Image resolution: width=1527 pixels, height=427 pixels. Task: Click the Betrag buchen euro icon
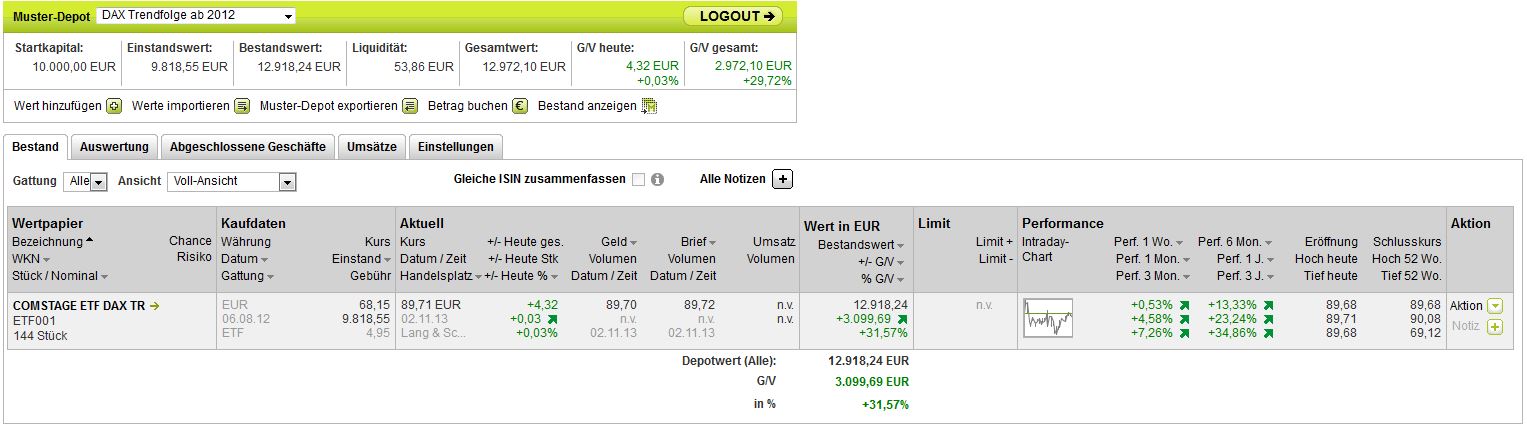(x=520, y=106)
